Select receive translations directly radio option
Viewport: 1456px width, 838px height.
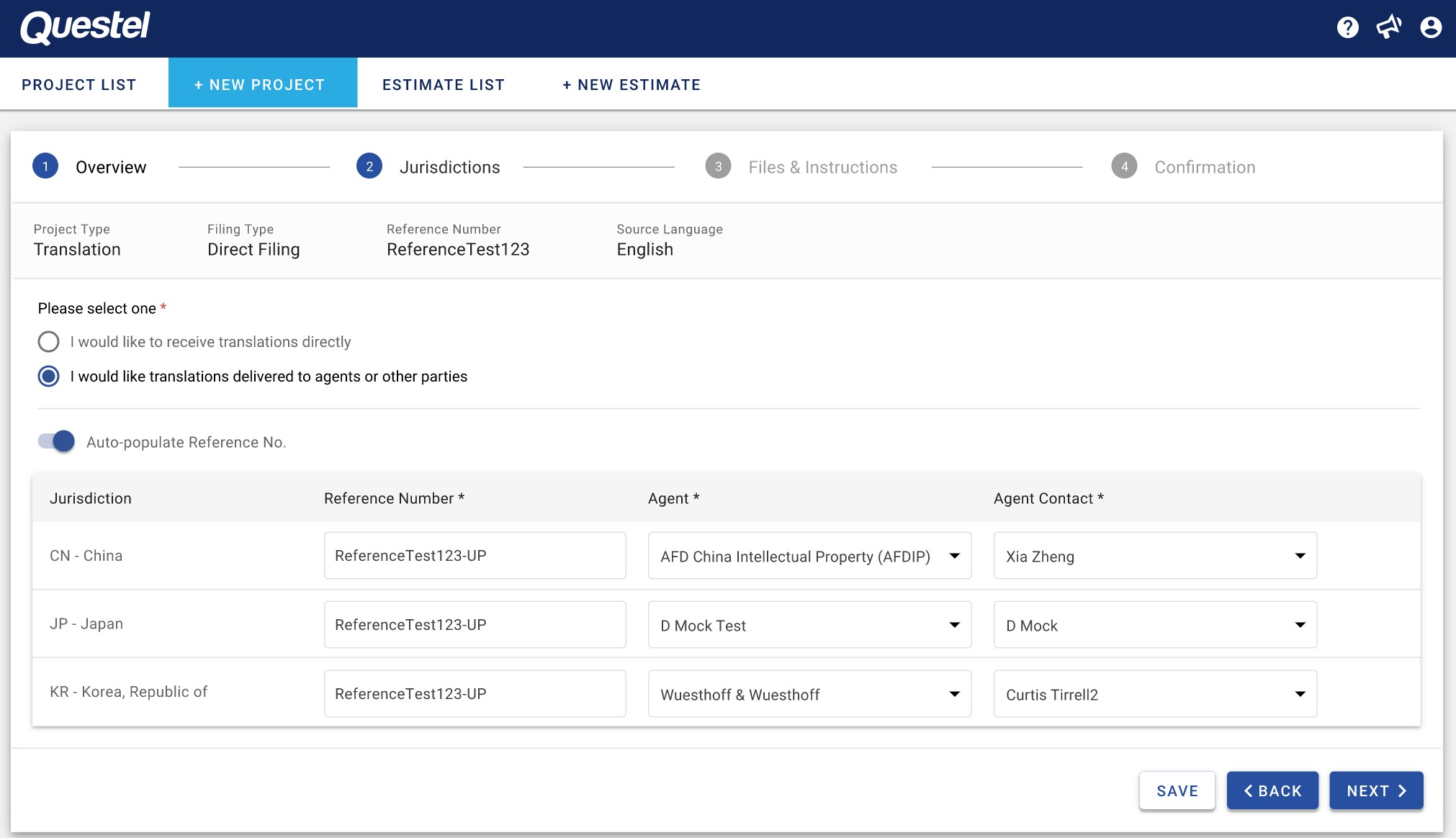click(x=49, y=341)
